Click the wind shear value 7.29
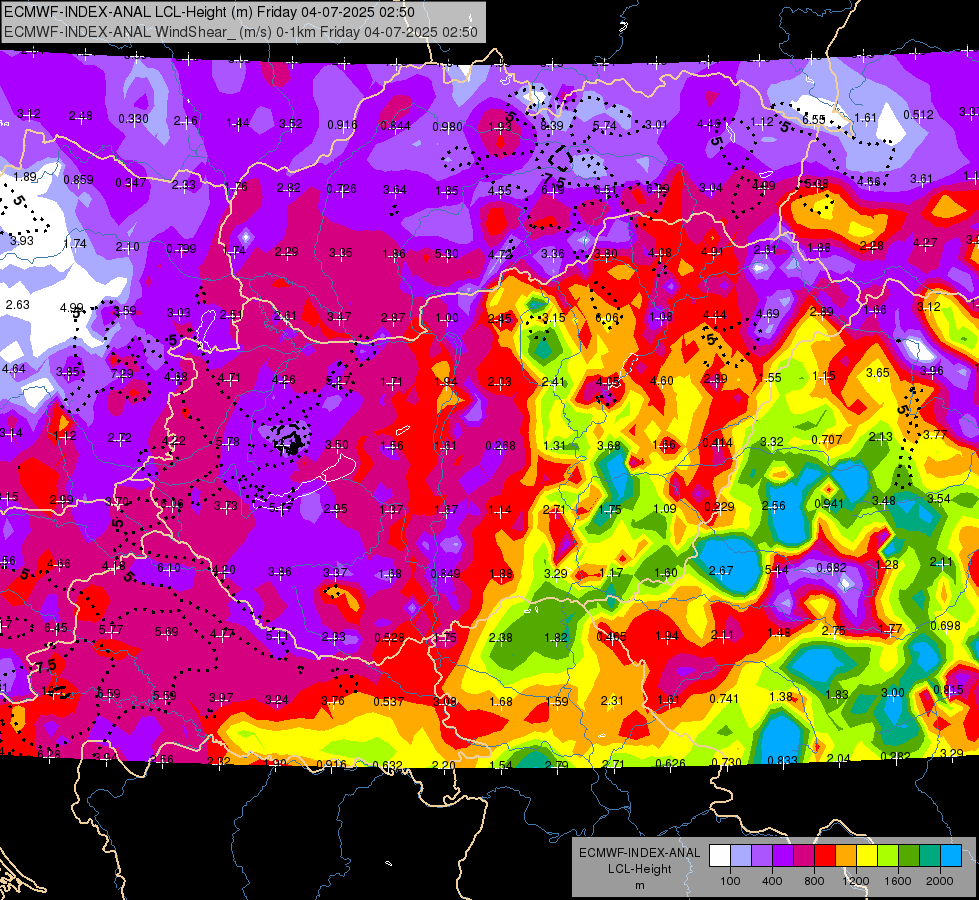 point(122,373)
